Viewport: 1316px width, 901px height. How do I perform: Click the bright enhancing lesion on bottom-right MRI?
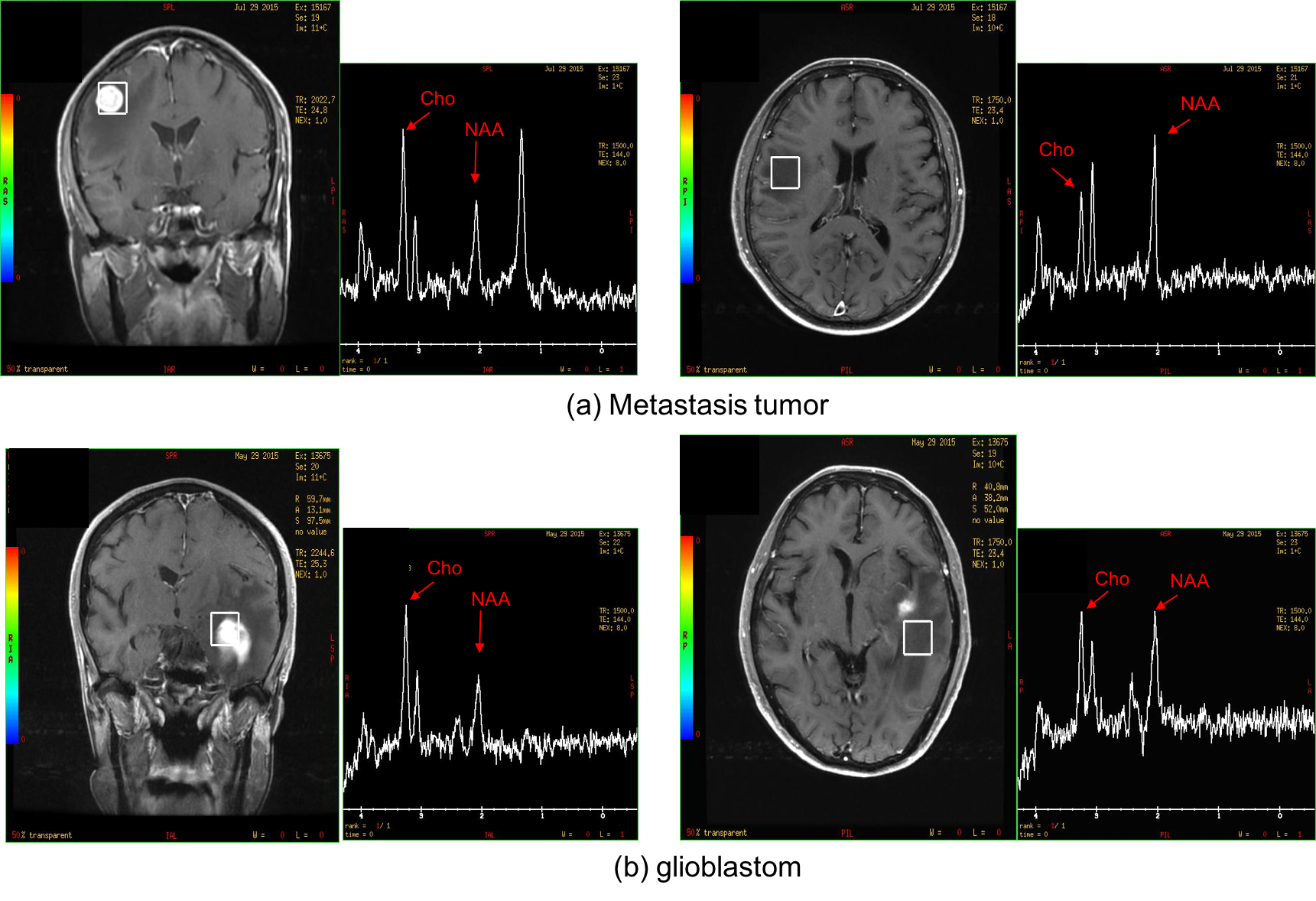pyautogui.click(x=906, y=606)
